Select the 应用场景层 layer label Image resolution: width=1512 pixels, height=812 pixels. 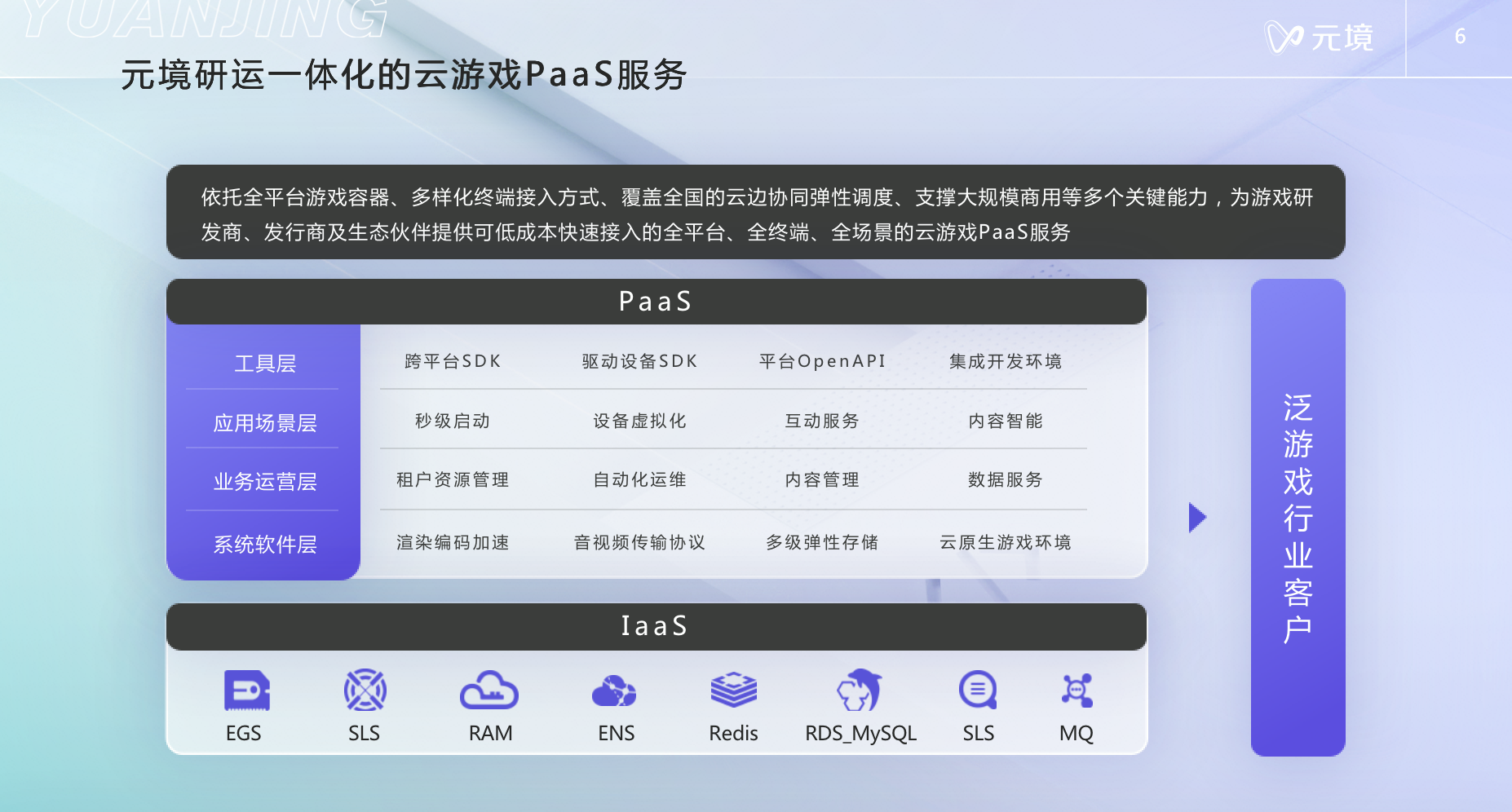[265, 423]
